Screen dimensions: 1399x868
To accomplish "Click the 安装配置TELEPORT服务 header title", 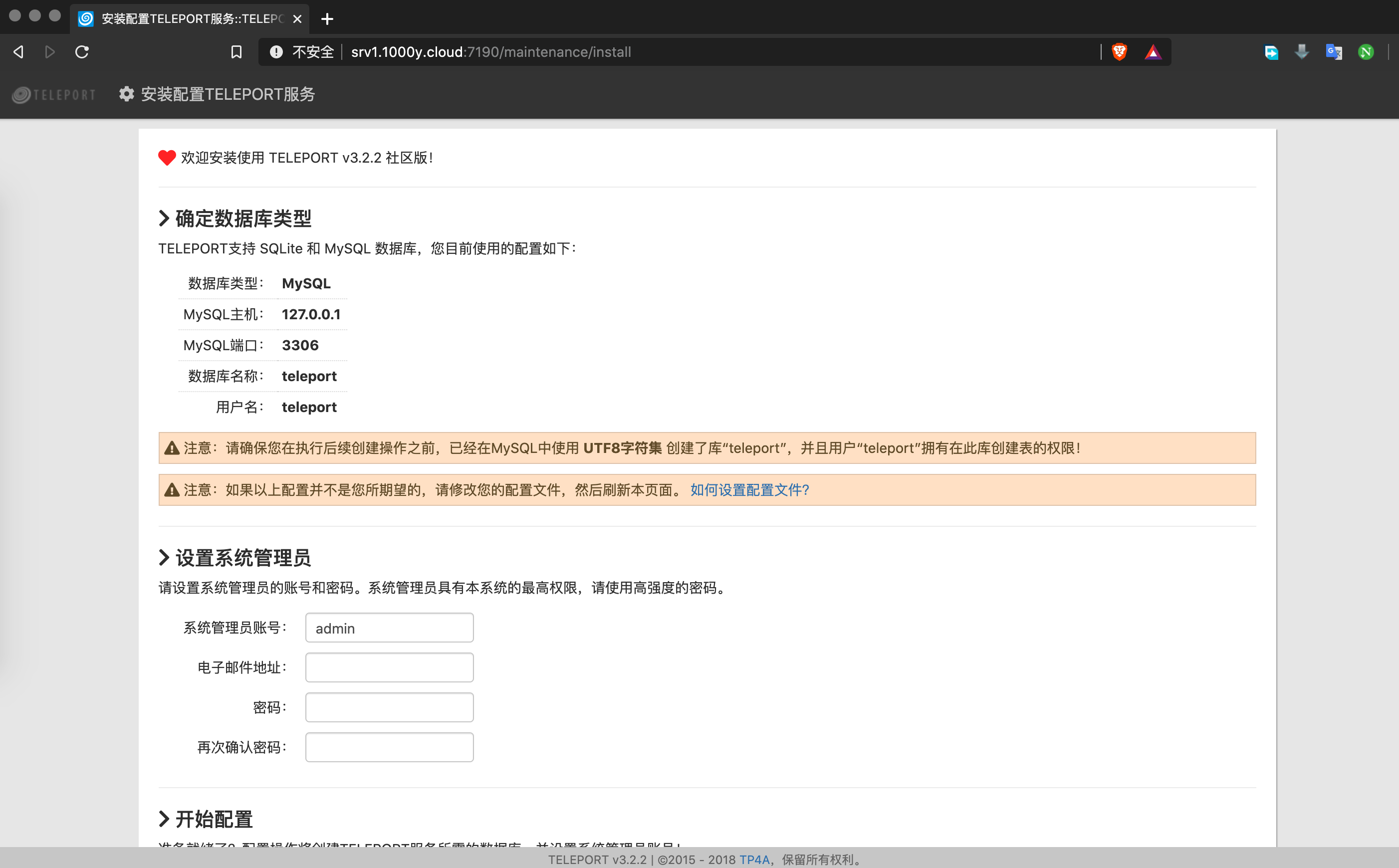I will point(228,94).
